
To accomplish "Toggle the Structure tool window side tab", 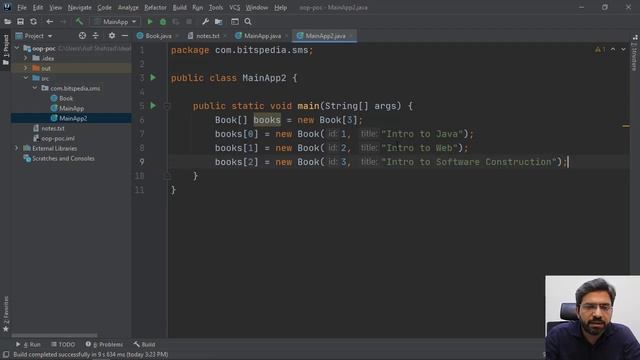I will pos(634,53).
